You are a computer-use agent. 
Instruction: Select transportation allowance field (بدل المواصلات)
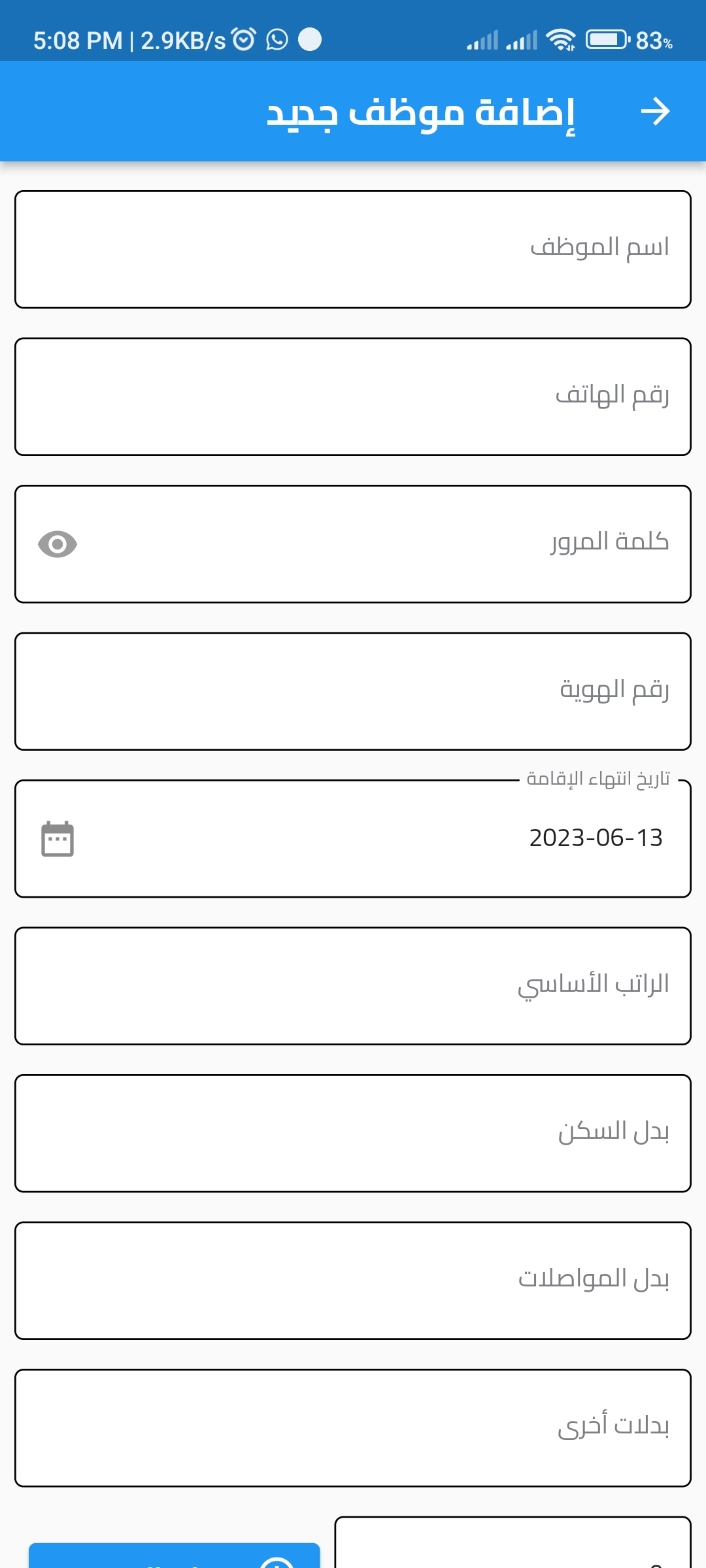[353, 1281]
